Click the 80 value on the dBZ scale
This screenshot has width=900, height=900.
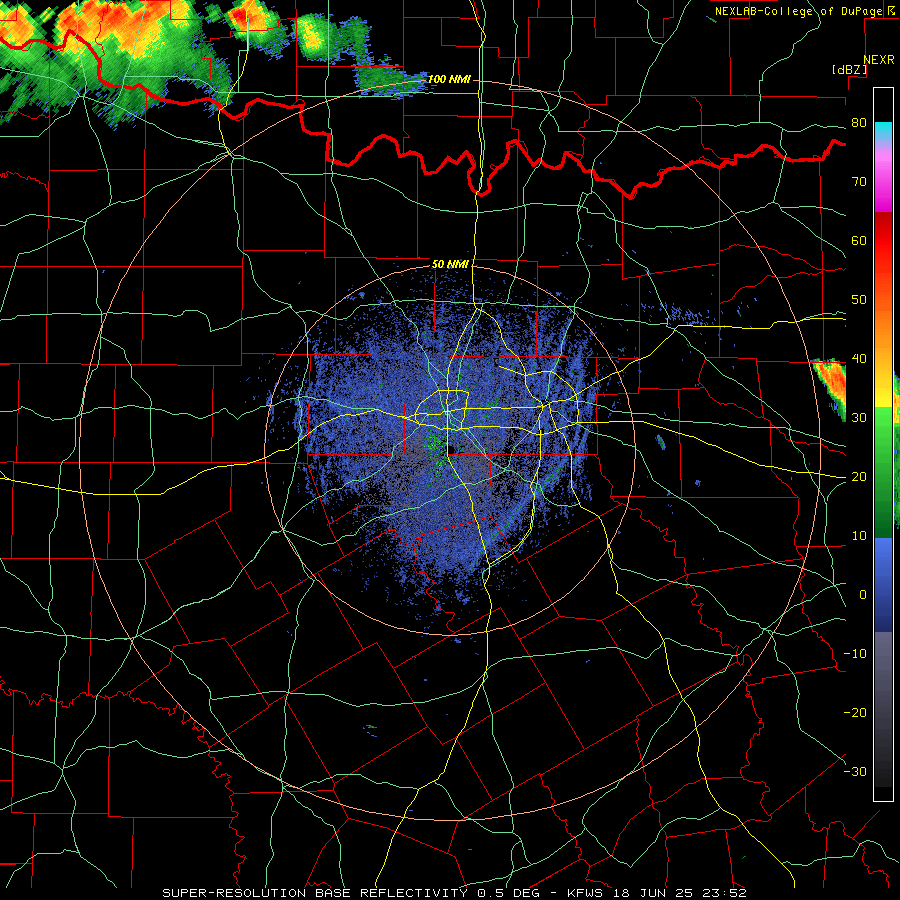[859, 123]
